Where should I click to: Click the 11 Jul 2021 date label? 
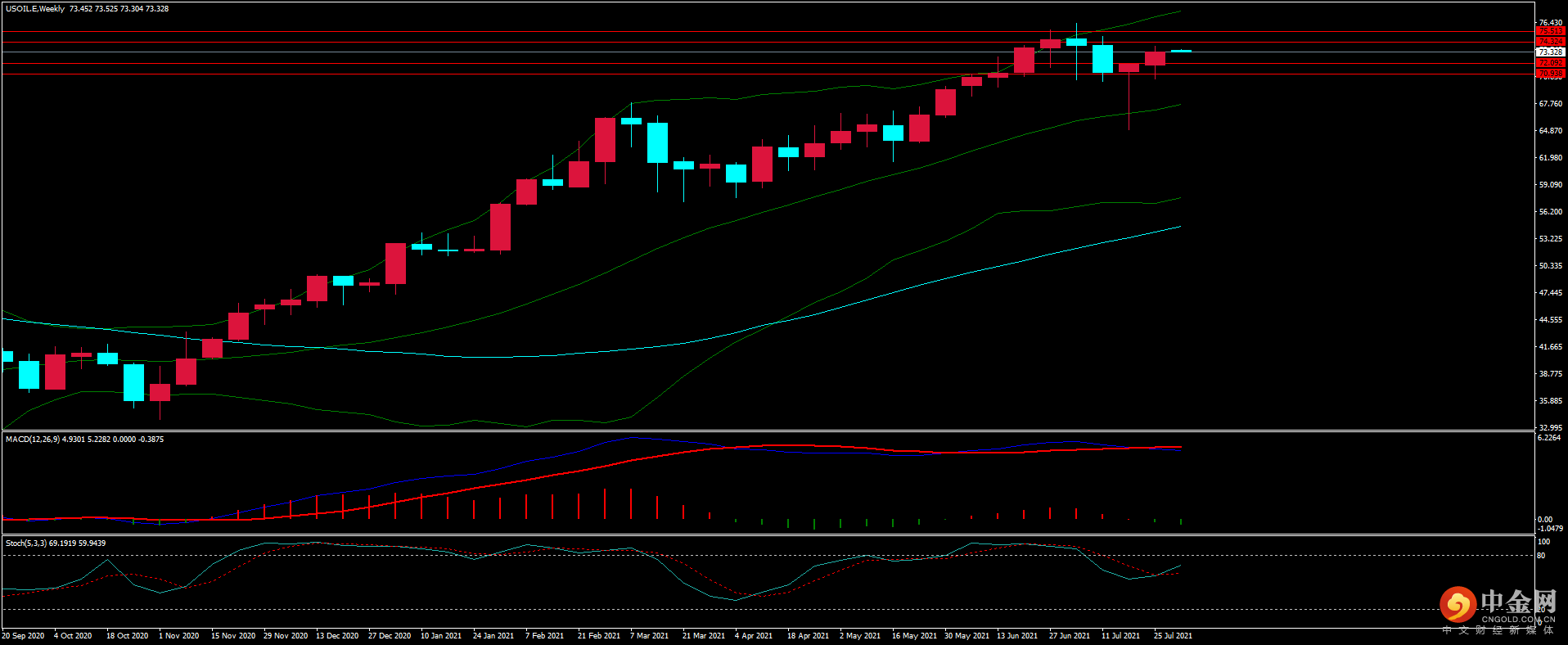(x=1121, y=636)
